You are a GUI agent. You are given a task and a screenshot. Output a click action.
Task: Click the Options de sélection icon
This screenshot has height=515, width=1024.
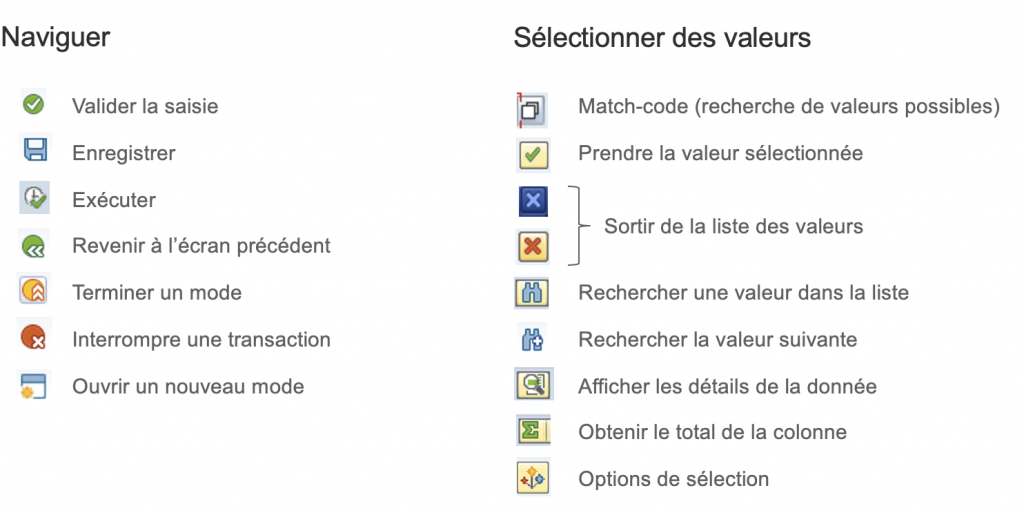[x=531, y=478]
